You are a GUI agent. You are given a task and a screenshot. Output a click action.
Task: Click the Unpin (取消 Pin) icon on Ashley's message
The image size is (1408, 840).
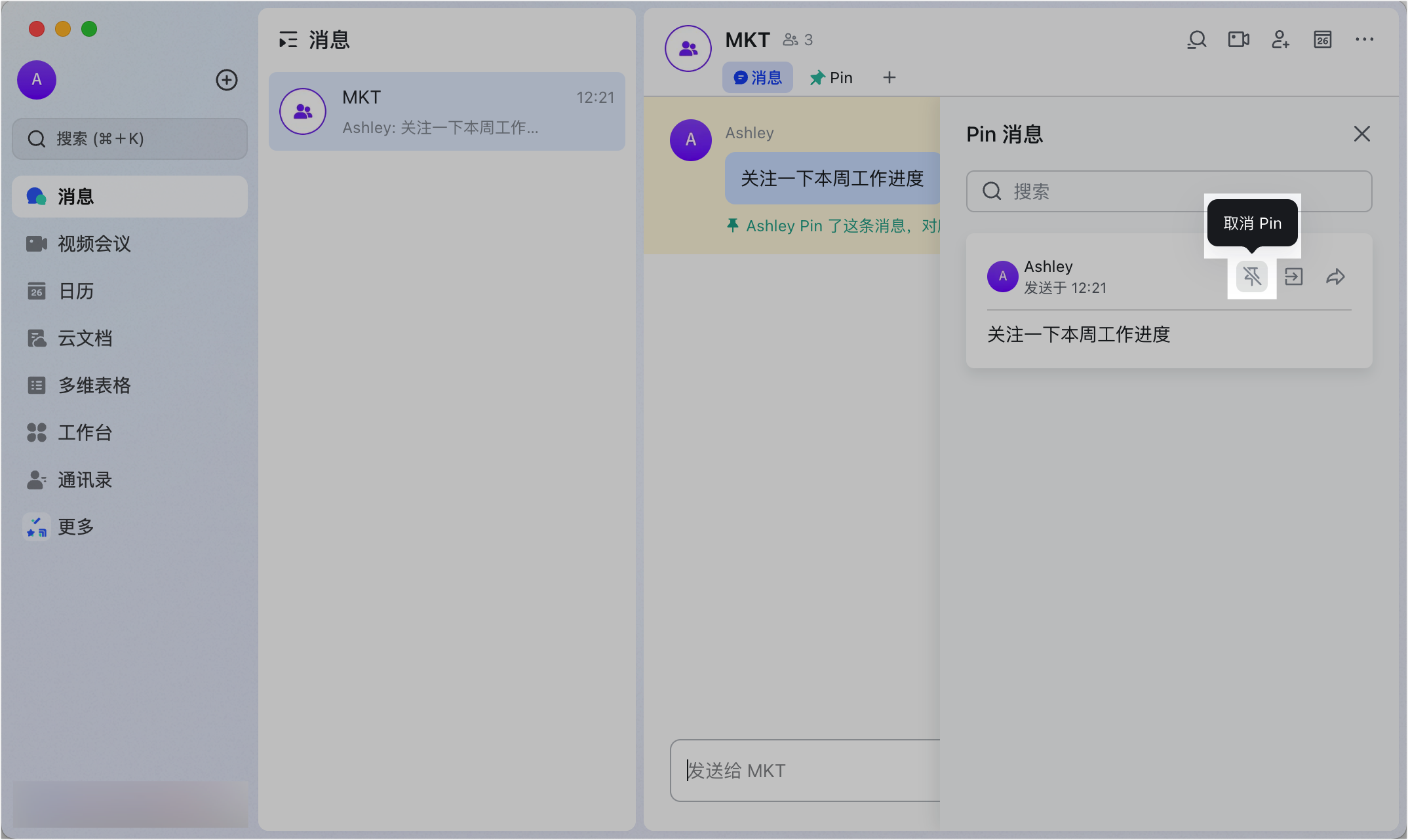1251,277
